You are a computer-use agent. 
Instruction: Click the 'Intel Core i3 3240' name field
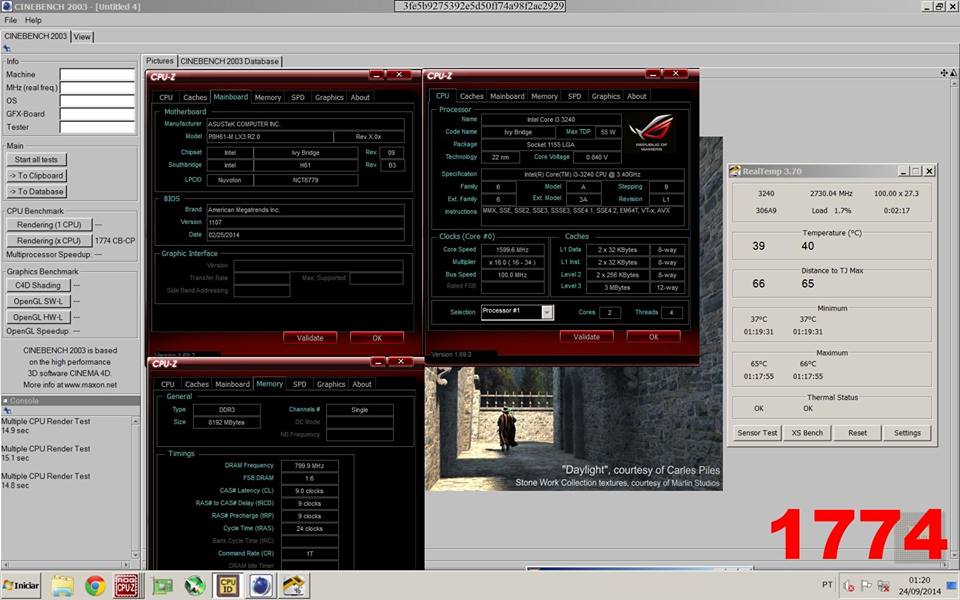(x=551, y=120)
